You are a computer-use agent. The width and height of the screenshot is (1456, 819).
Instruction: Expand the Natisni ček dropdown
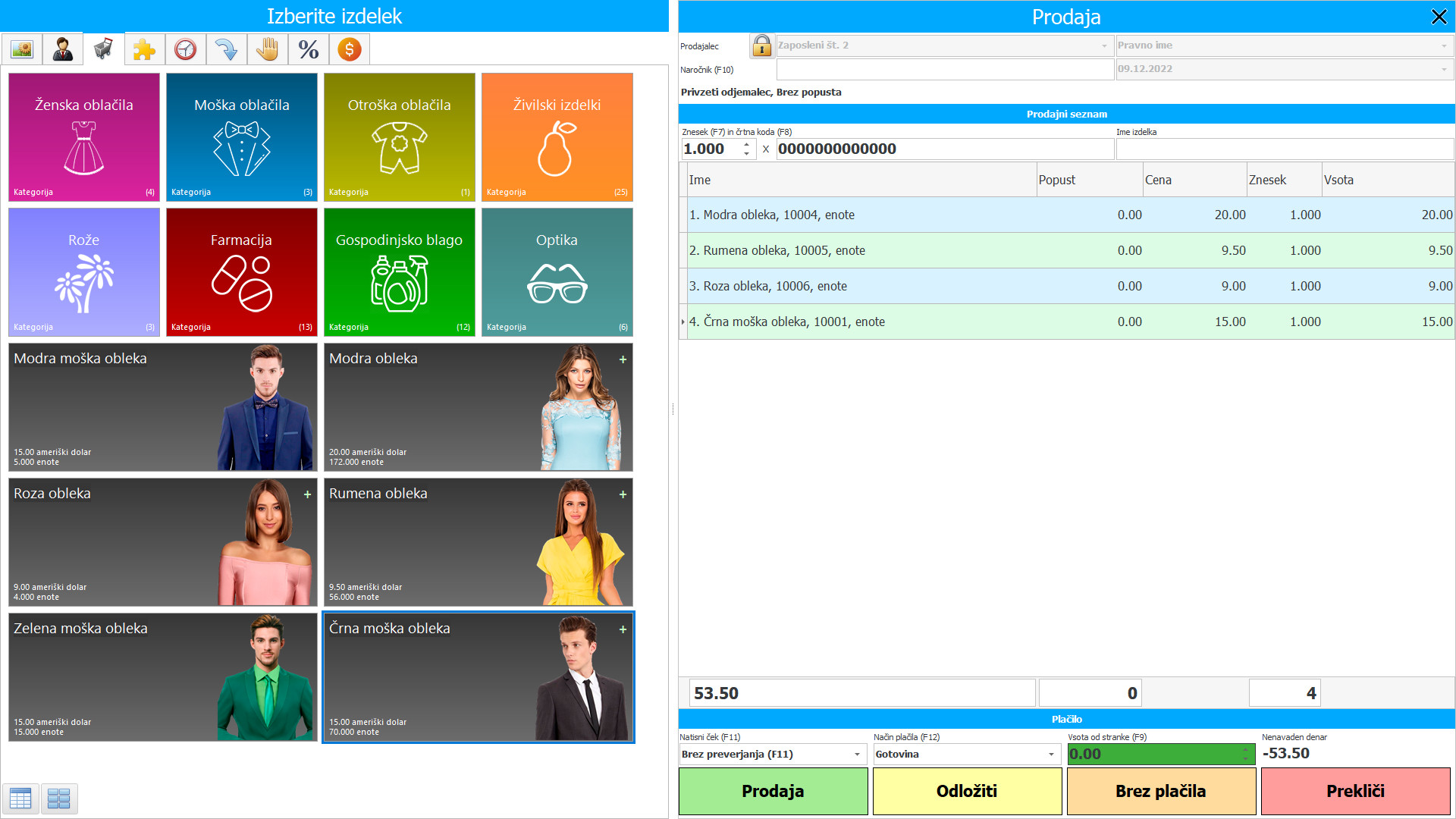point(857,755)
